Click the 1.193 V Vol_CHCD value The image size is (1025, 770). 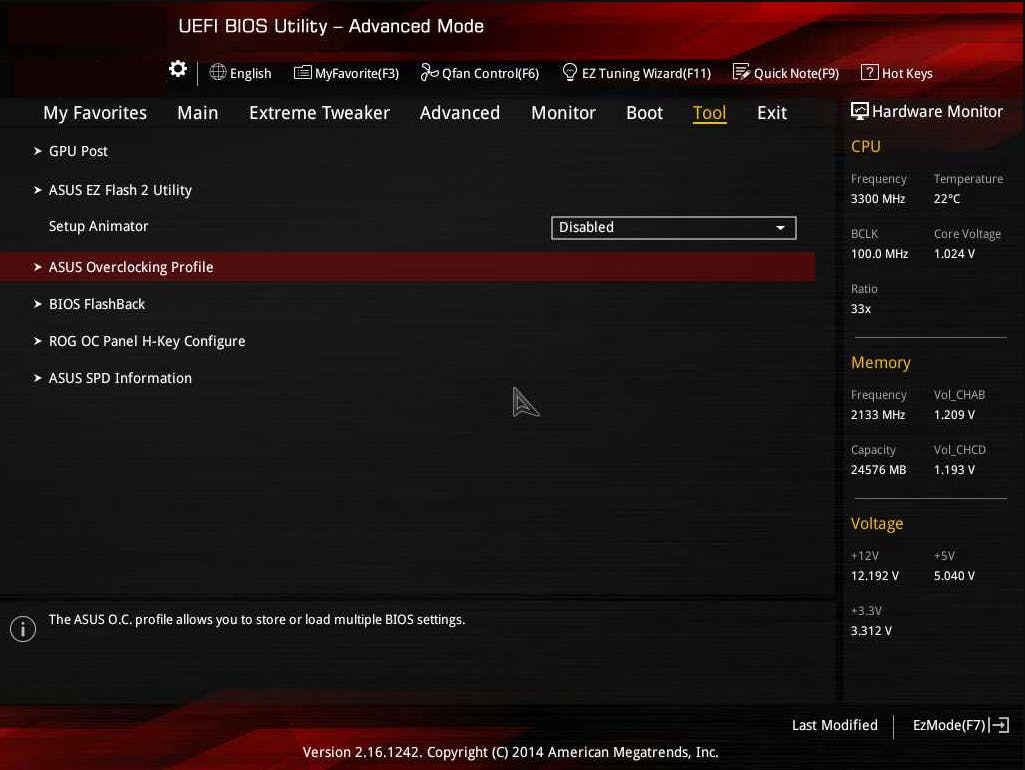coord(954,469)
